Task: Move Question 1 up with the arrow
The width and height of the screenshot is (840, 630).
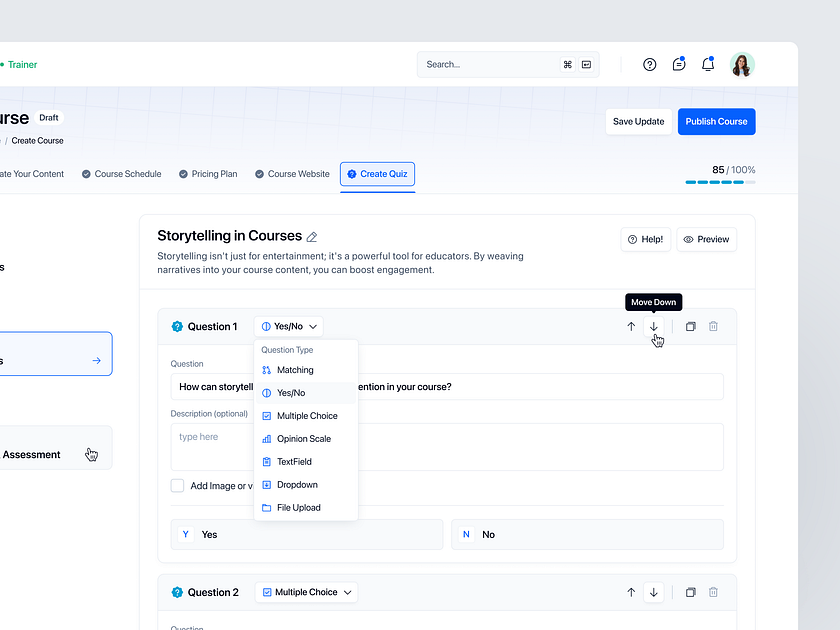Action: tap(631, 326)
